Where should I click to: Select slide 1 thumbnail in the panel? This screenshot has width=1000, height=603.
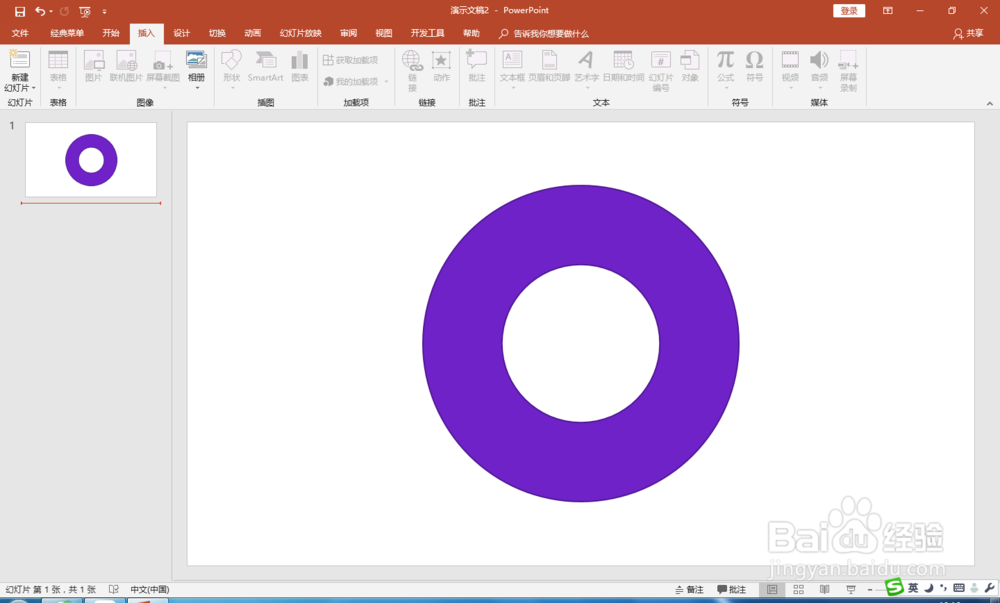(91, 159)
